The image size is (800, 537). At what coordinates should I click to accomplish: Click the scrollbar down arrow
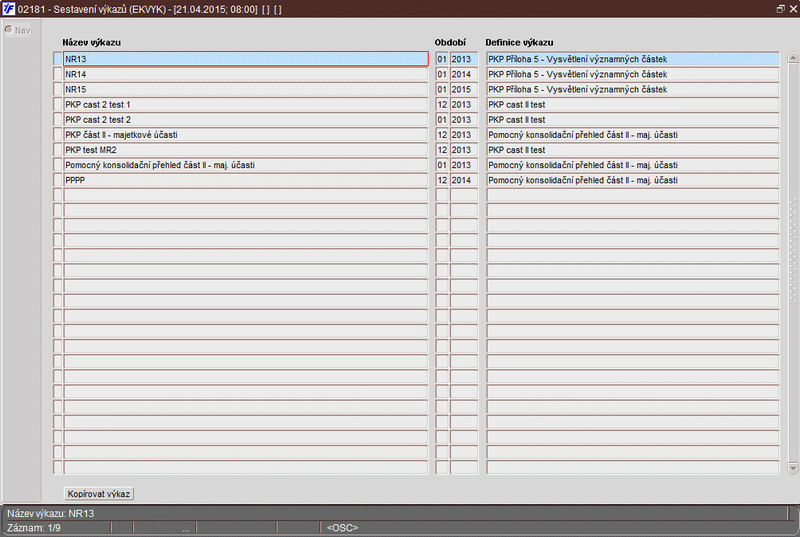click(x=792, y=467)
